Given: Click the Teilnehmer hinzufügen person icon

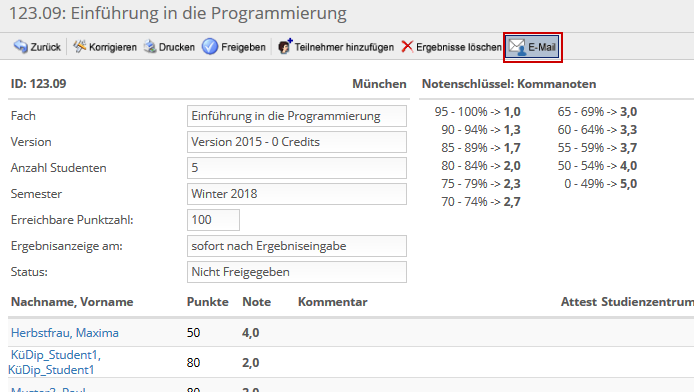Looking at the screenshot, I should [x=285, y=46].
